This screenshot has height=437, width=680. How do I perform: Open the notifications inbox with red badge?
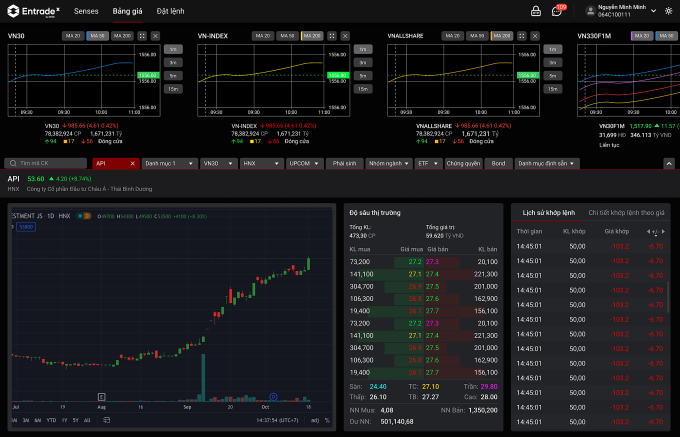(x=556, y=11)
